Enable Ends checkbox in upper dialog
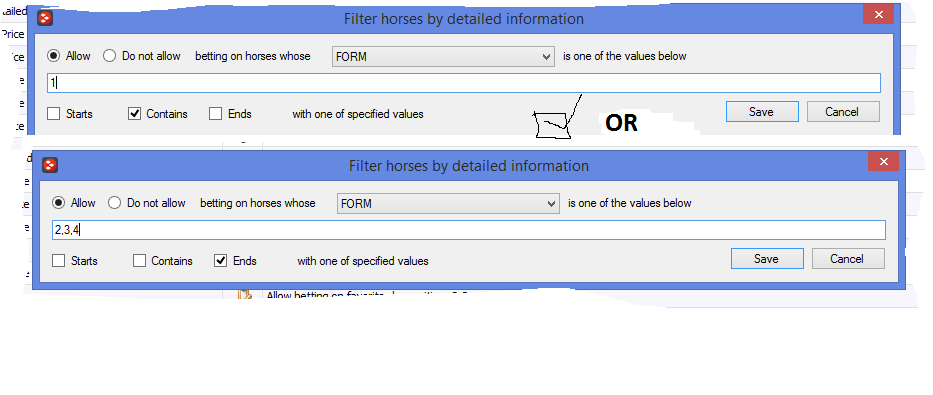The width and height of the screenshot is (933, 395). 215,114
